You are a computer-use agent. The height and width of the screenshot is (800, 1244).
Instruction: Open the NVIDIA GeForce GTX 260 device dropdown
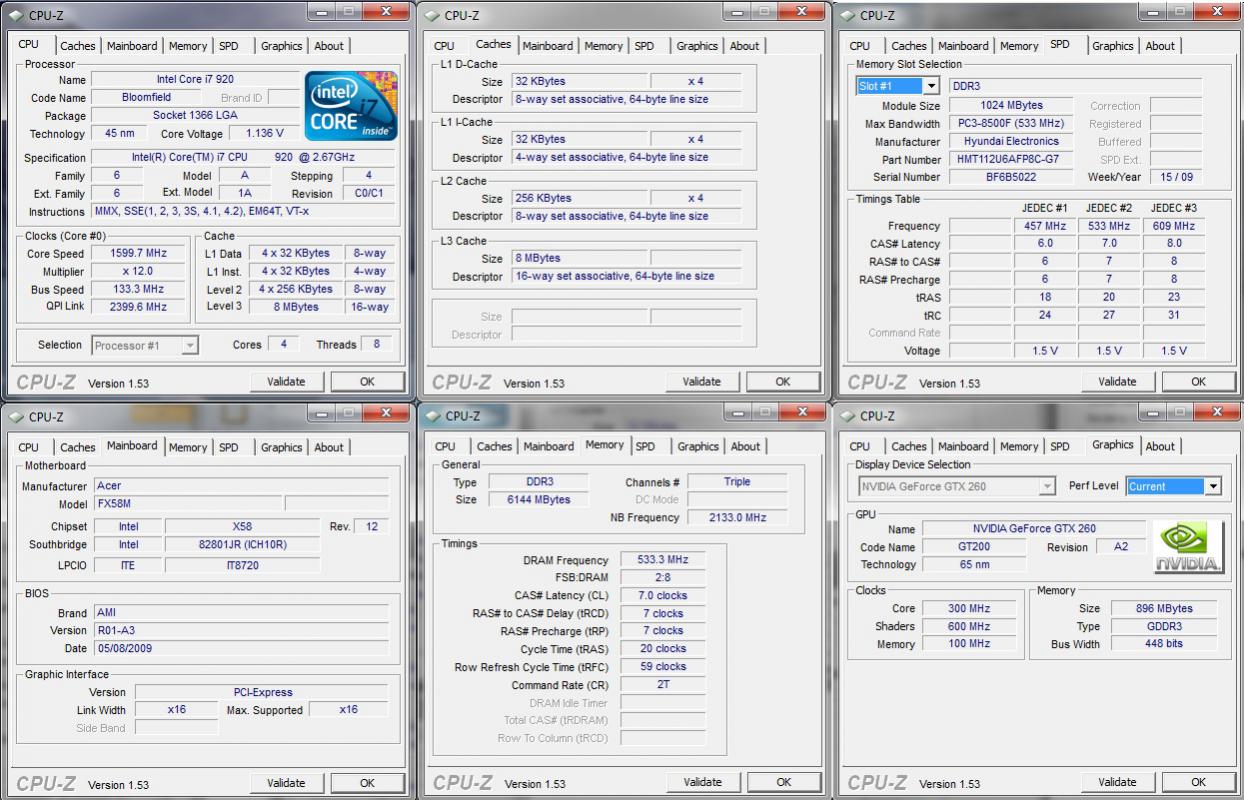[1047, 486]
